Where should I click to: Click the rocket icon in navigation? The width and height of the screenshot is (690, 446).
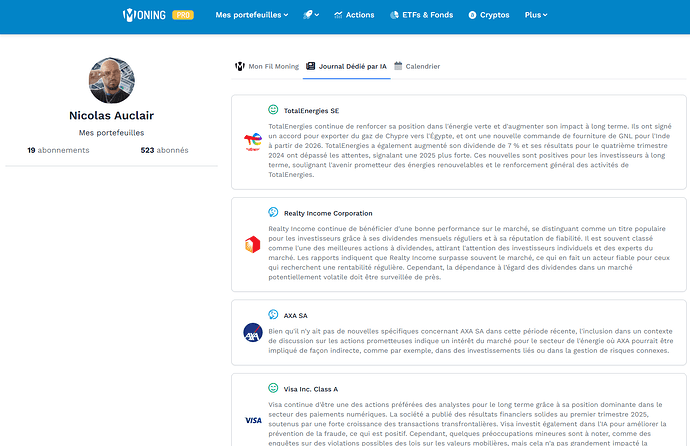coord(308,15)
